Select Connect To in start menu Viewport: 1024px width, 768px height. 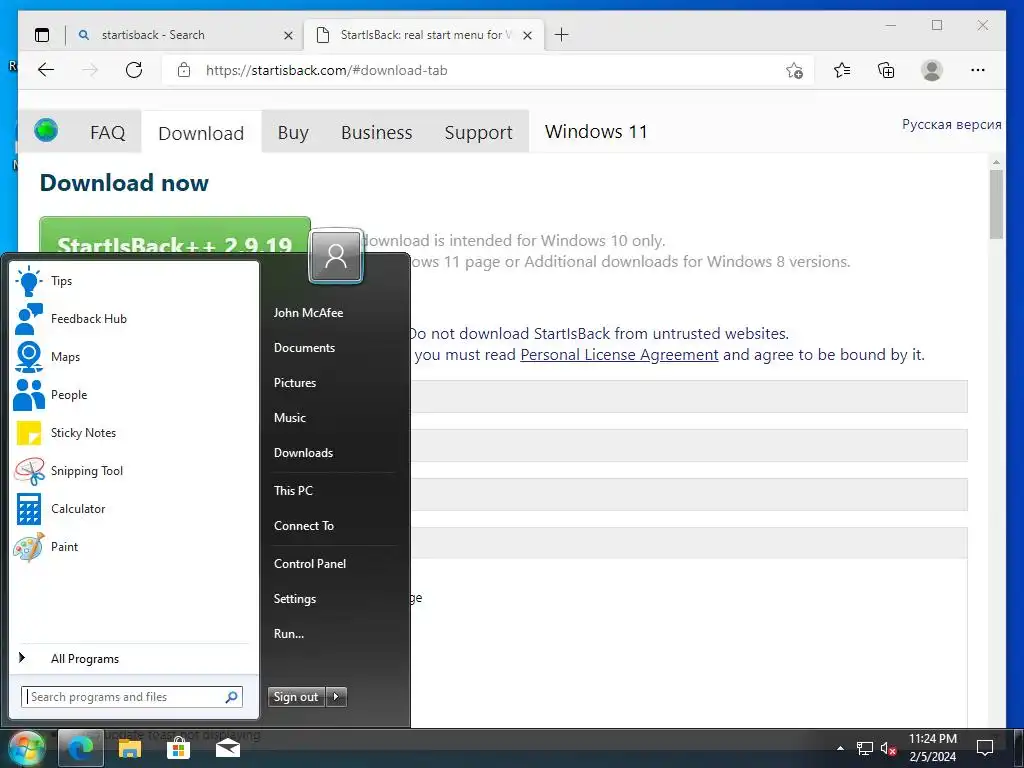304,526
